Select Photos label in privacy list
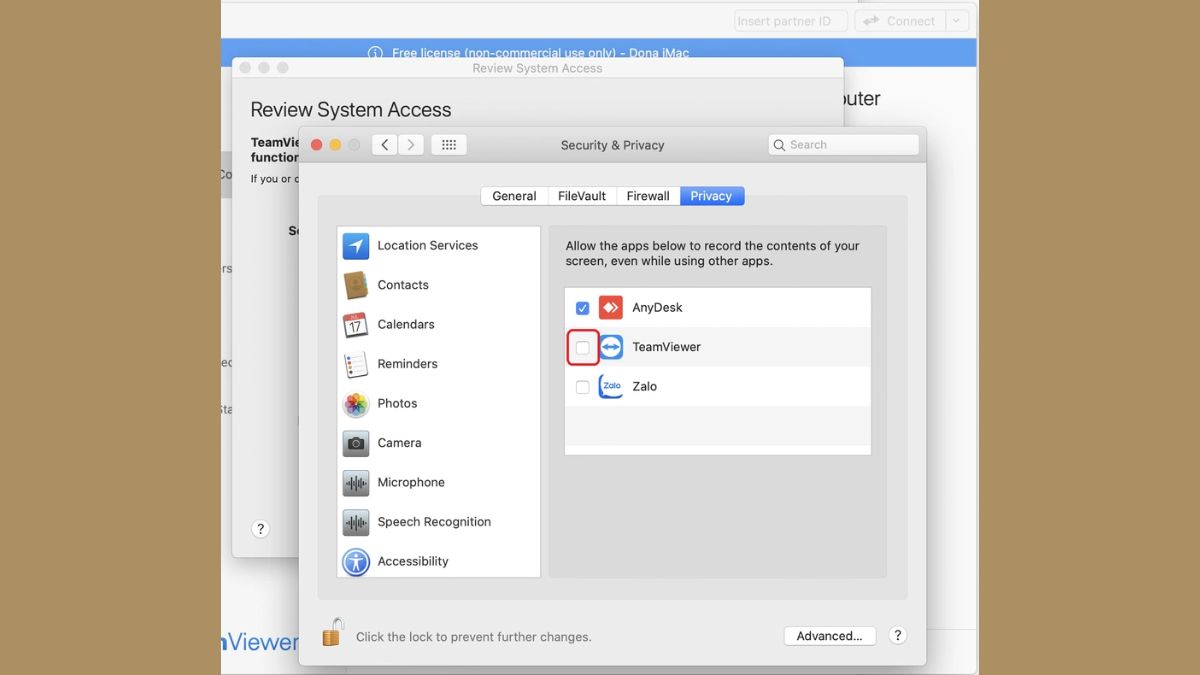 [x=398, y=404]
